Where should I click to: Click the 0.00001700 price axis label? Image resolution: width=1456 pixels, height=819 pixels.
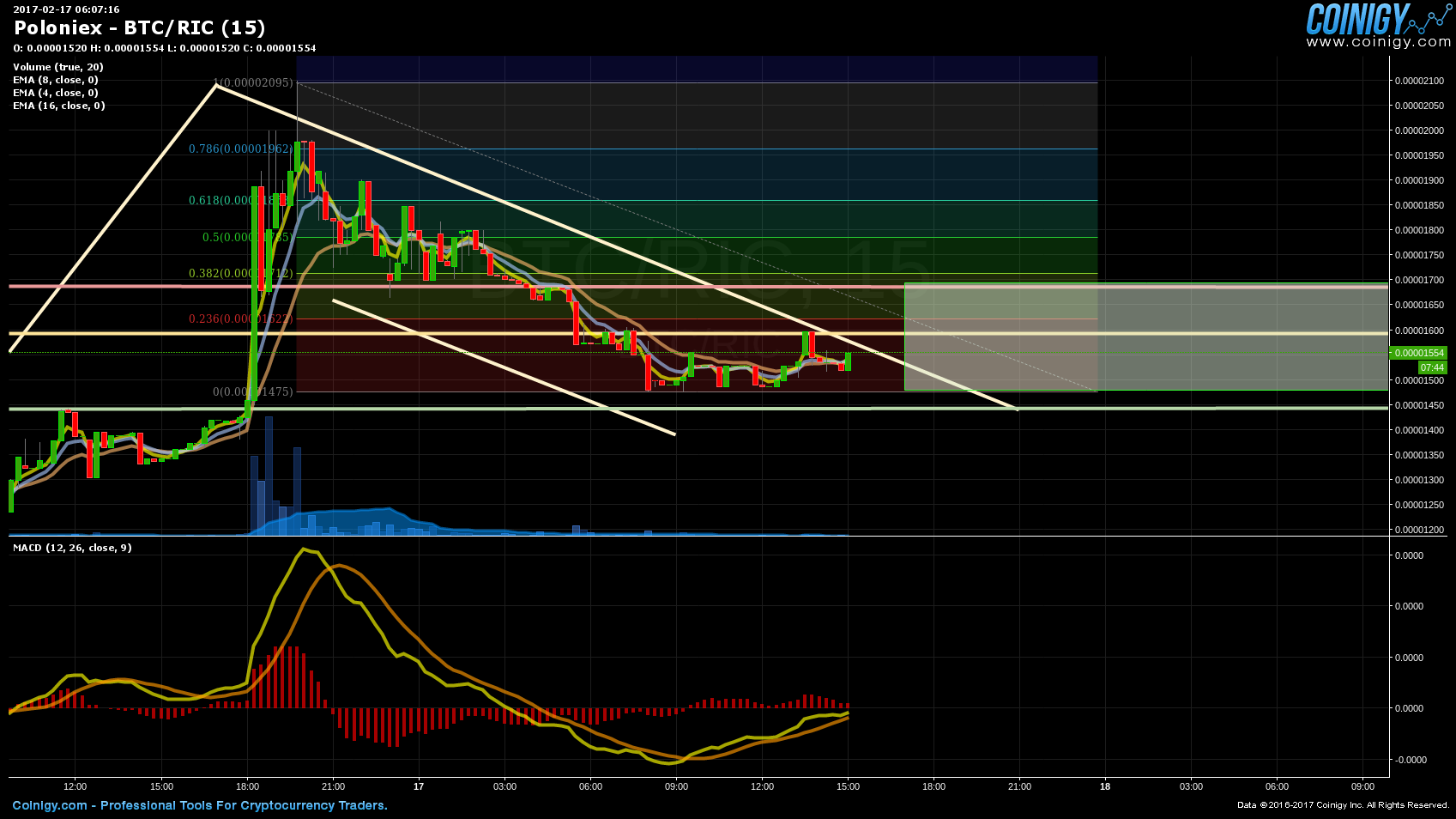pyautogui.click(x=1419, y=280)
